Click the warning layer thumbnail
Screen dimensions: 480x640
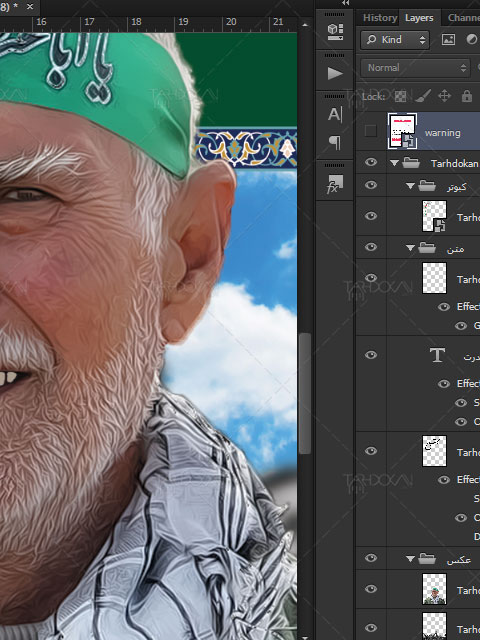pyautogui.click(x=402, y=131)
